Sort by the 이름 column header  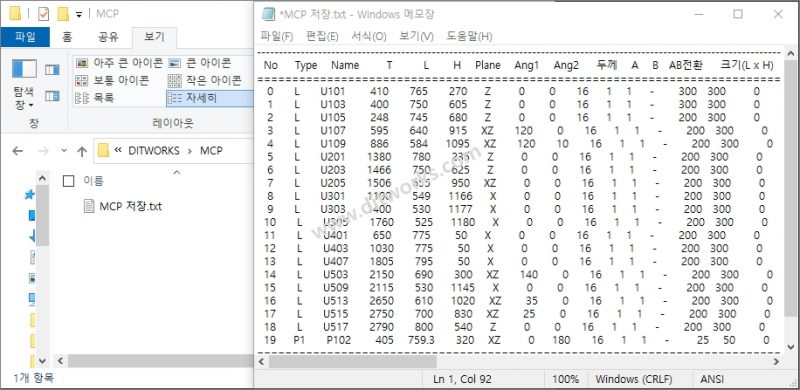click(93, 181)
